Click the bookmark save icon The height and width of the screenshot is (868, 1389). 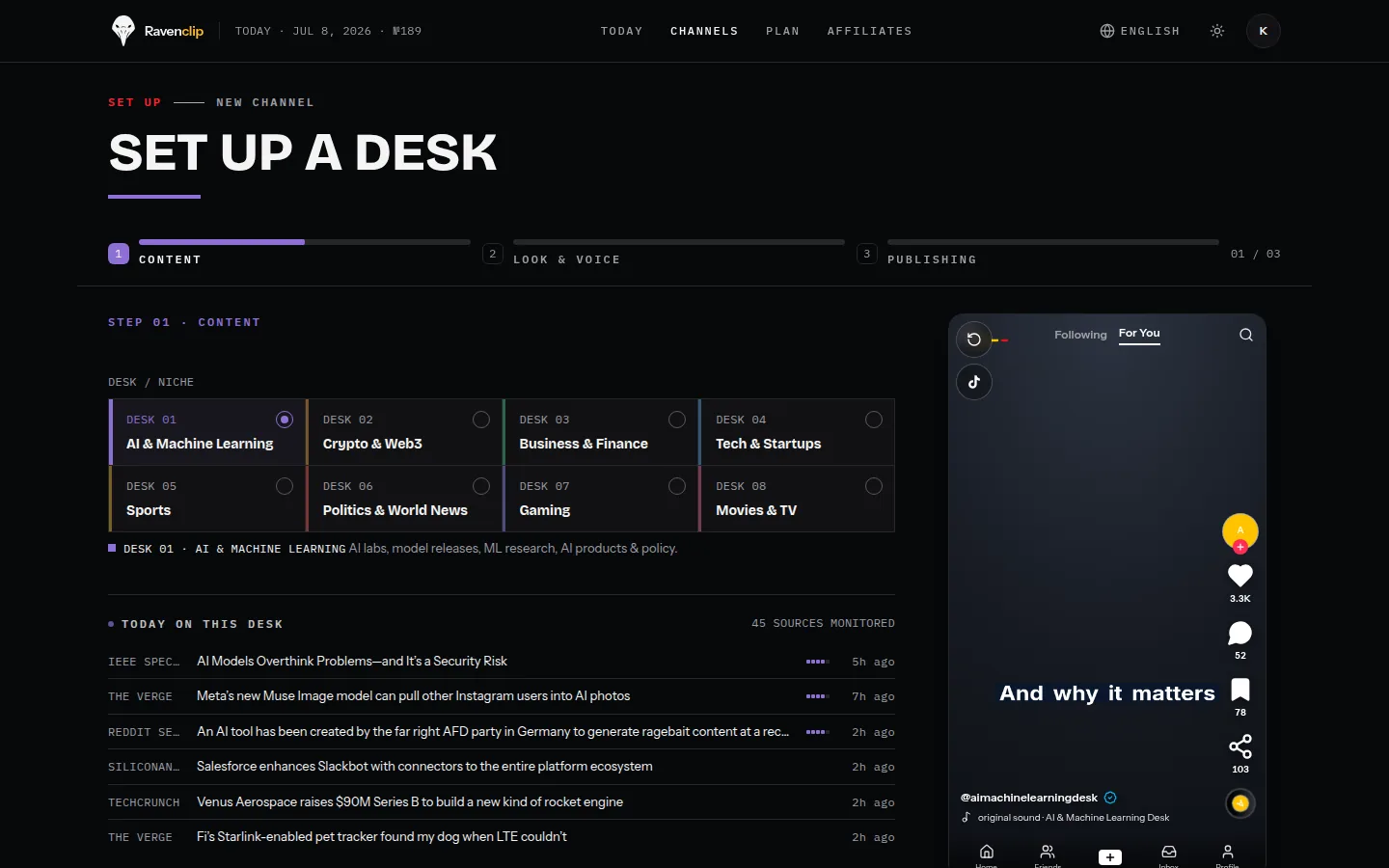[1240, 690]
